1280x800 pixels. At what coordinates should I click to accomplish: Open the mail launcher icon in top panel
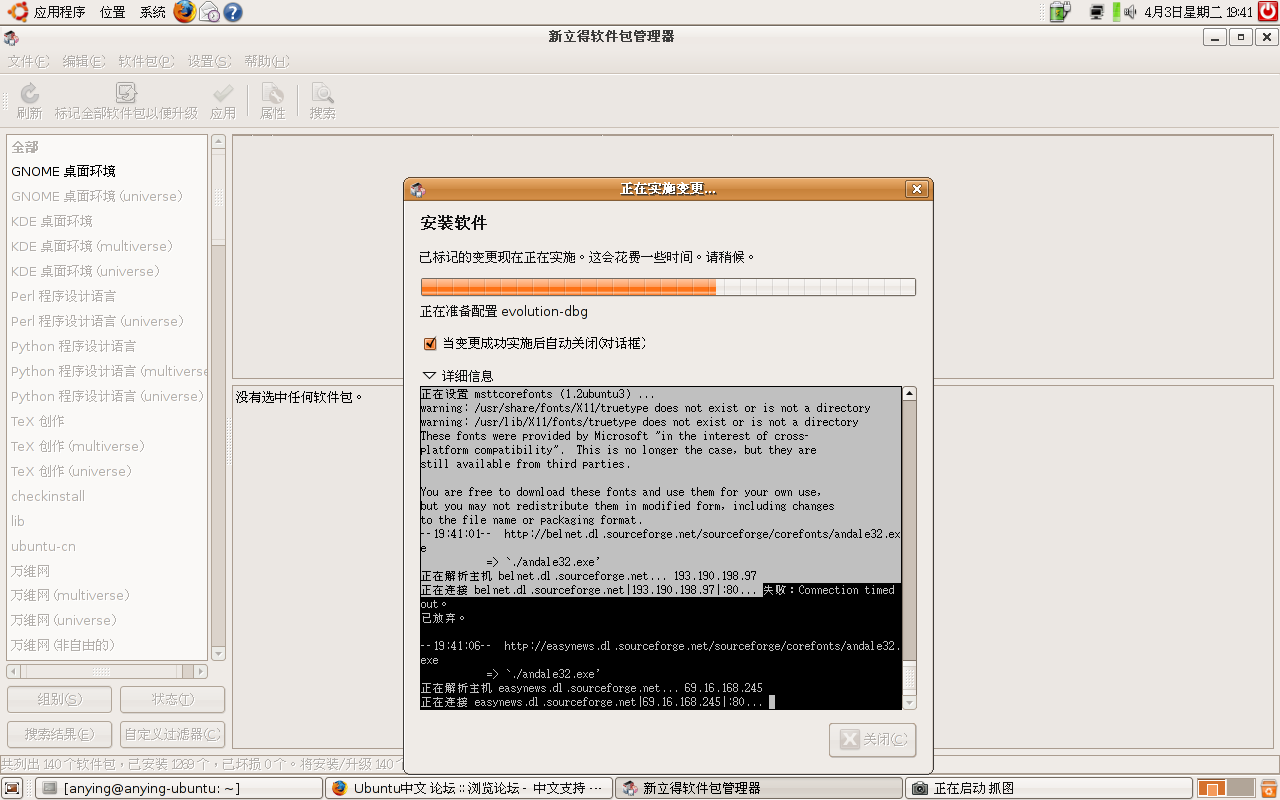pos(209,12)
